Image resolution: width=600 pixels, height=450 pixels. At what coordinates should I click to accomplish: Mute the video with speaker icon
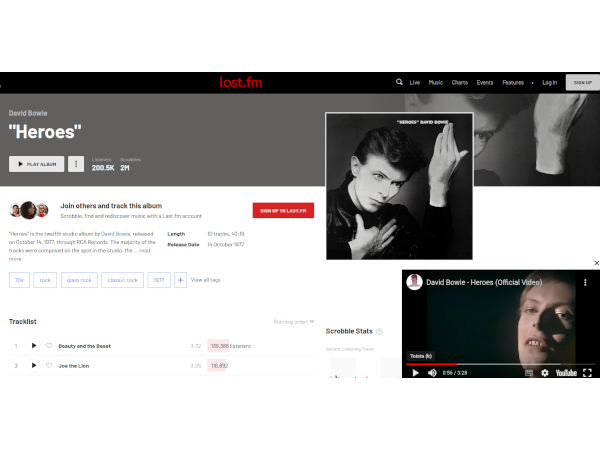point(432,373)
